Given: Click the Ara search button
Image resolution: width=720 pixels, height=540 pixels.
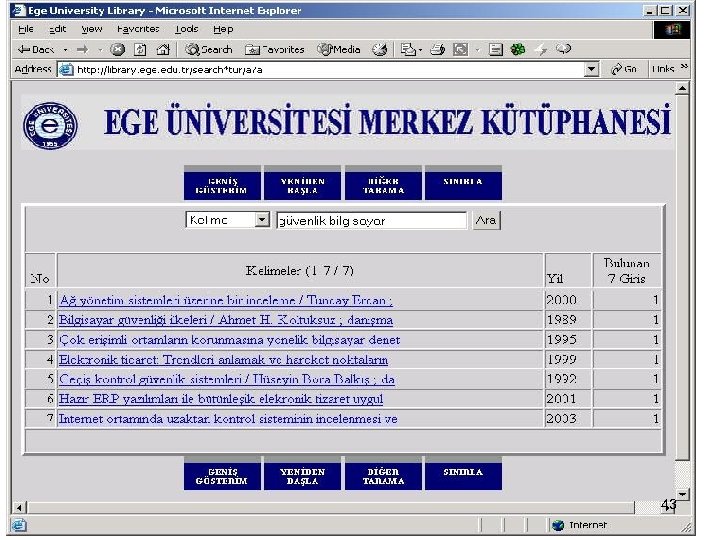Looking at the screenshot, I should point(486,220).
